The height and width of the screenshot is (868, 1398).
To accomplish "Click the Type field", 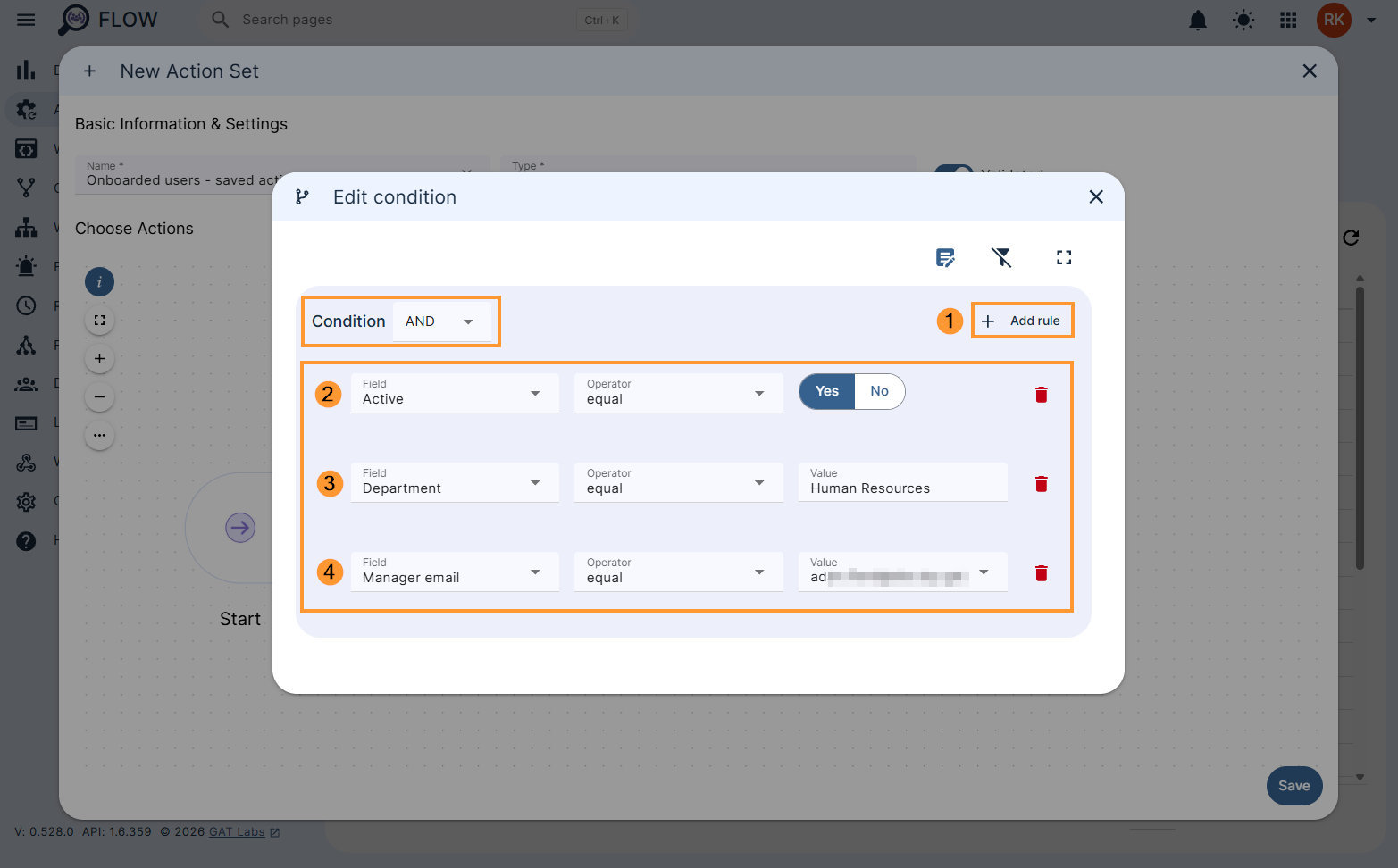I will pyautogui.click(x=708, y=166).
